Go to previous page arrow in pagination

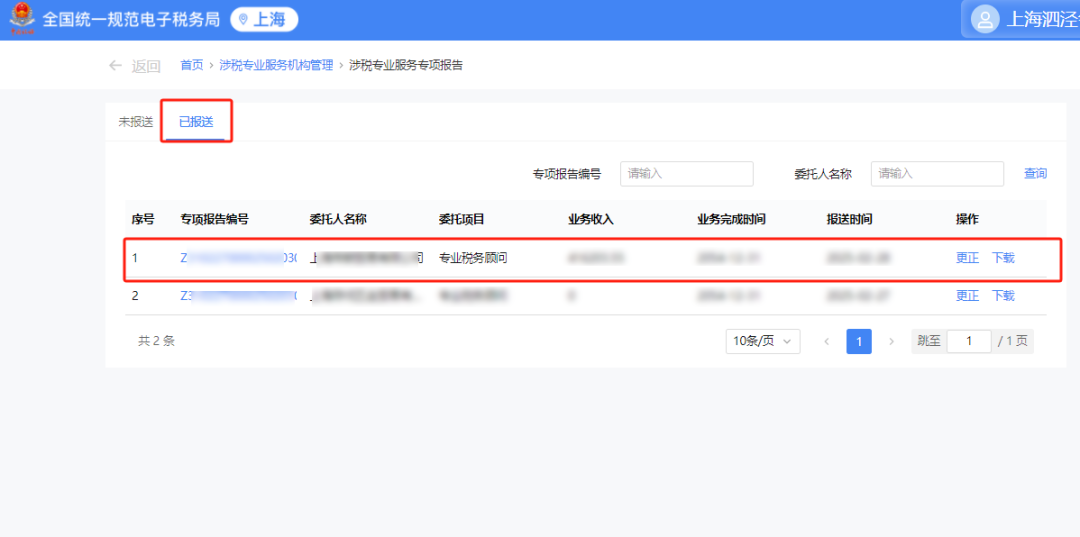(826, 341)
